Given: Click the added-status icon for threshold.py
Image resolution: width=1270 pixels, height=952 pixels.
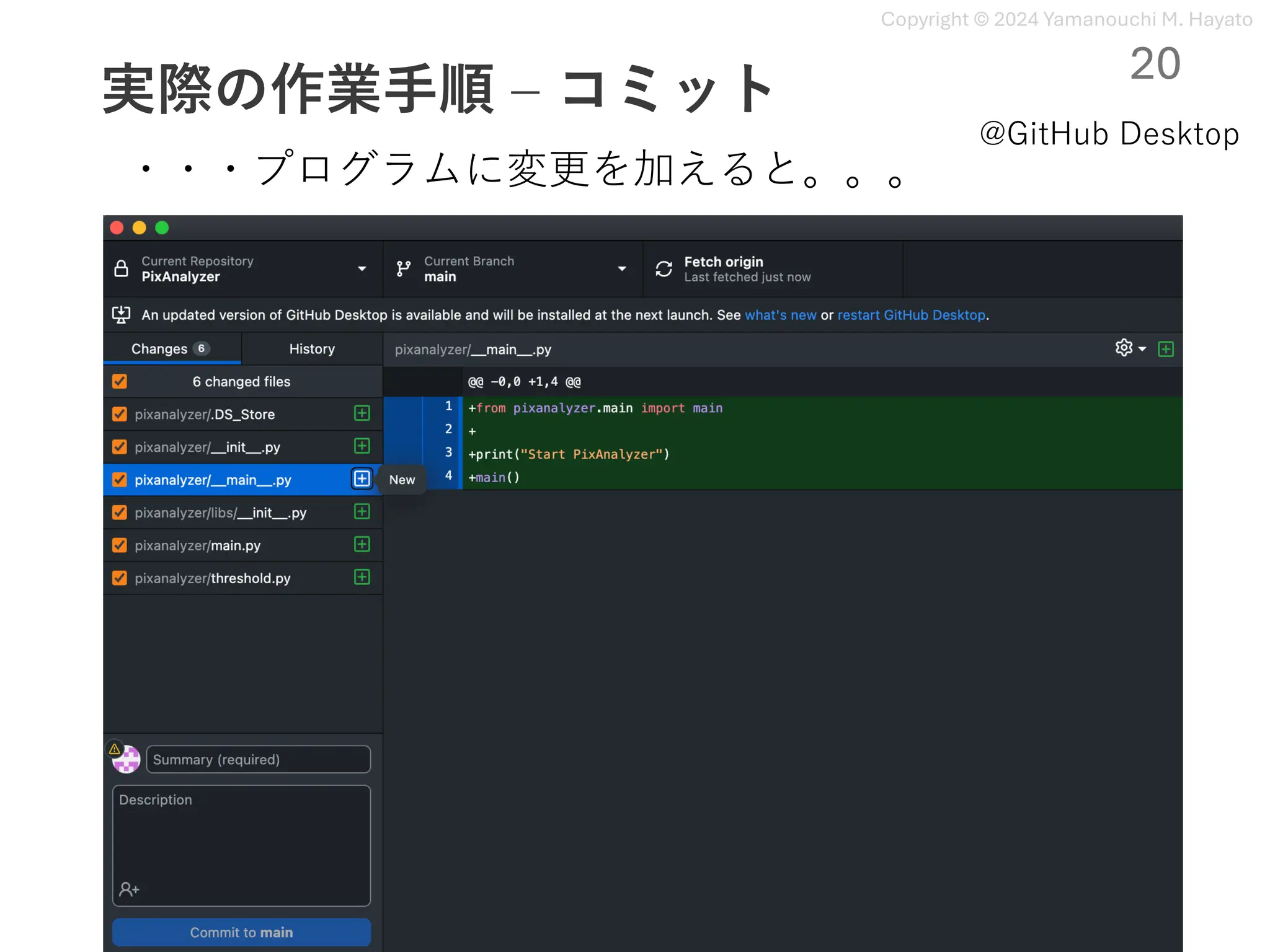Looking at the screenshot, I should click(x=362, y=578).
